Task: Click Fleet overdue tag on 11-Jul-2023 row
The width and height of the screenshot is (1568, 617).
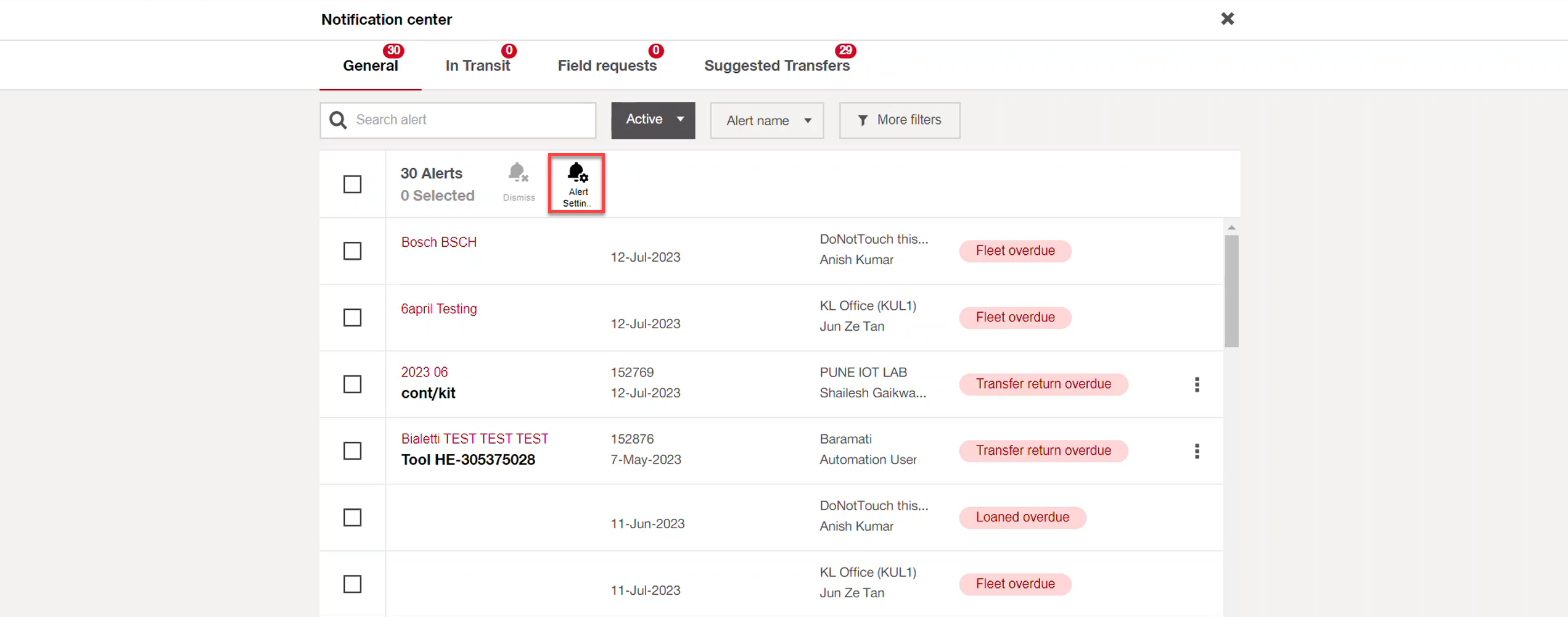Action: (x=1015, y=584)
